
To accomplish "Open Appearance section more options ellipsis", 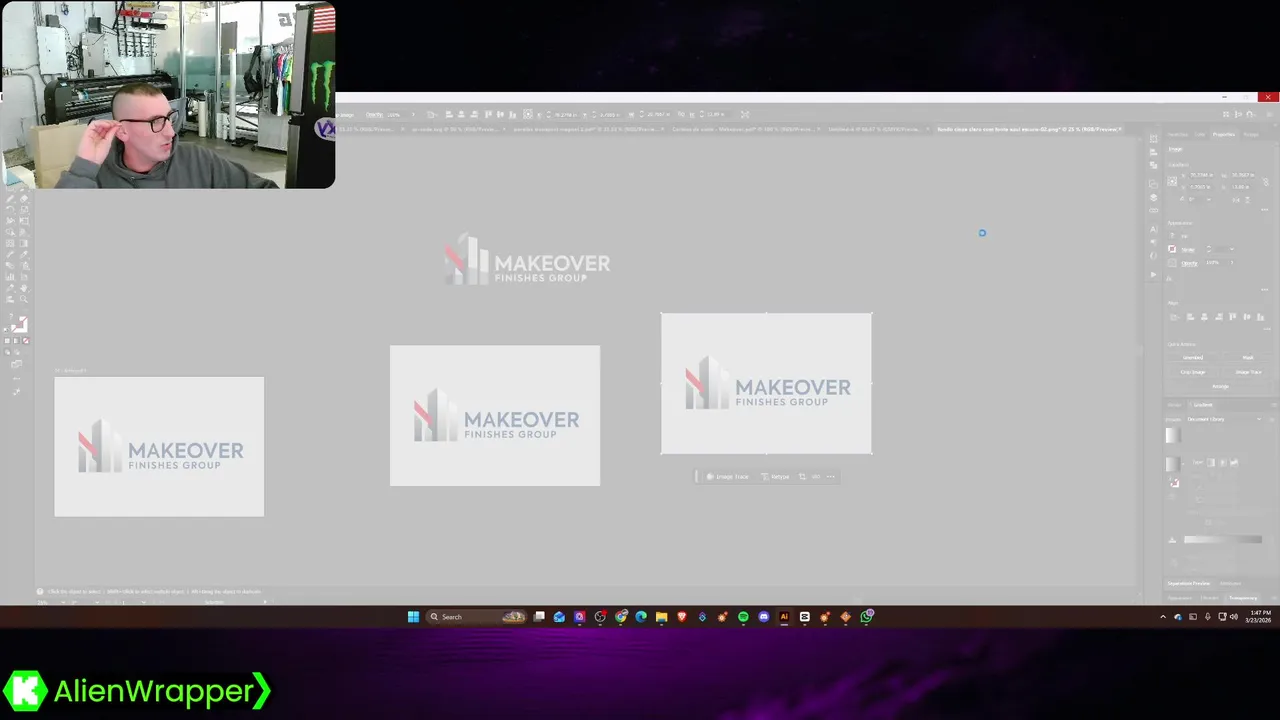I will pyautogui.click(x=1264, y=290).
